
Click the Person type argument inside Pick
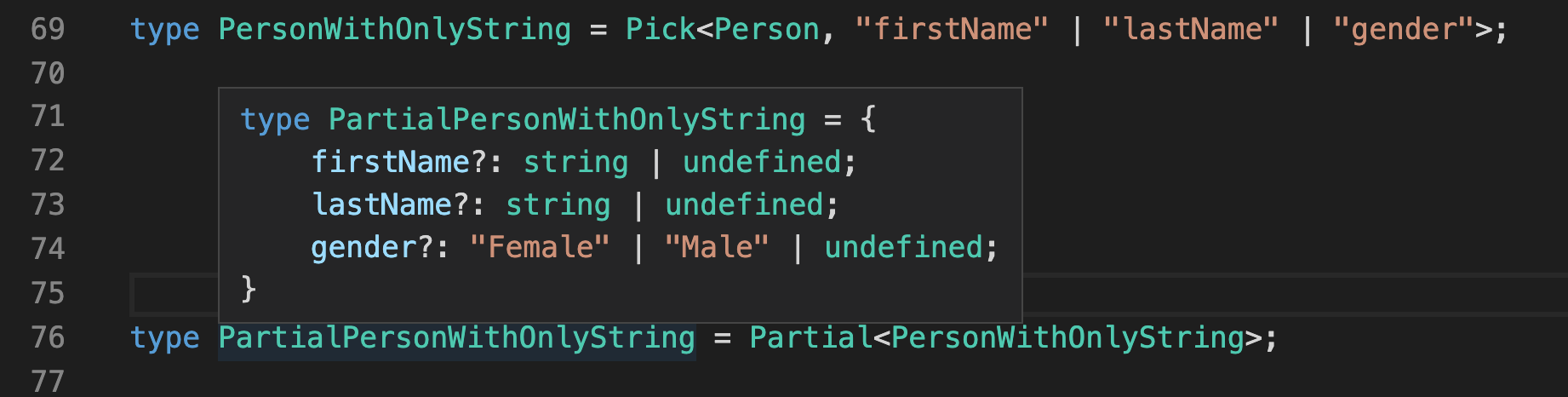(766, 29)
